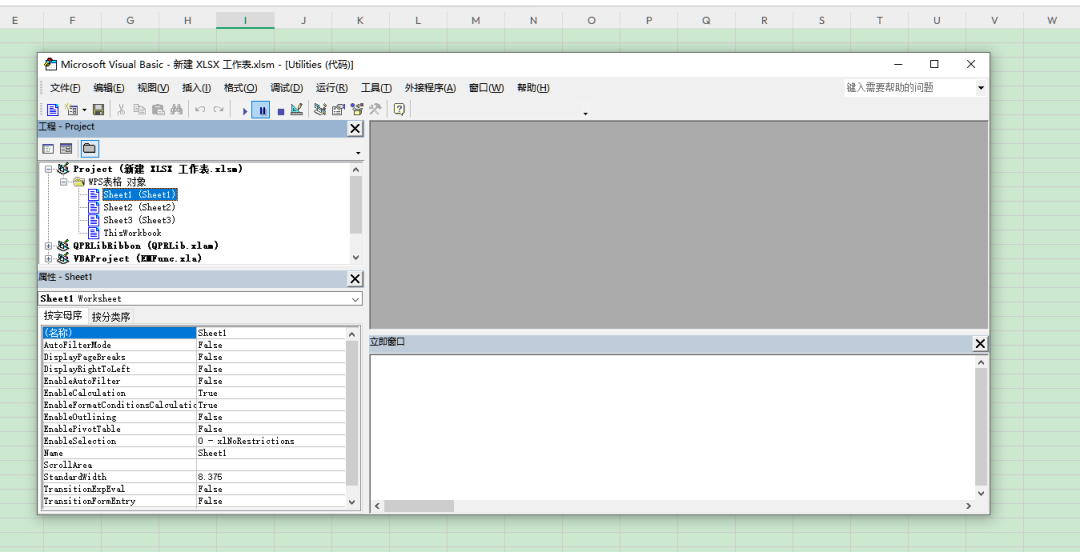Click column header I in spreadsheet
The width and height of the screenshot is (1080, 552).
pos(245,21)
